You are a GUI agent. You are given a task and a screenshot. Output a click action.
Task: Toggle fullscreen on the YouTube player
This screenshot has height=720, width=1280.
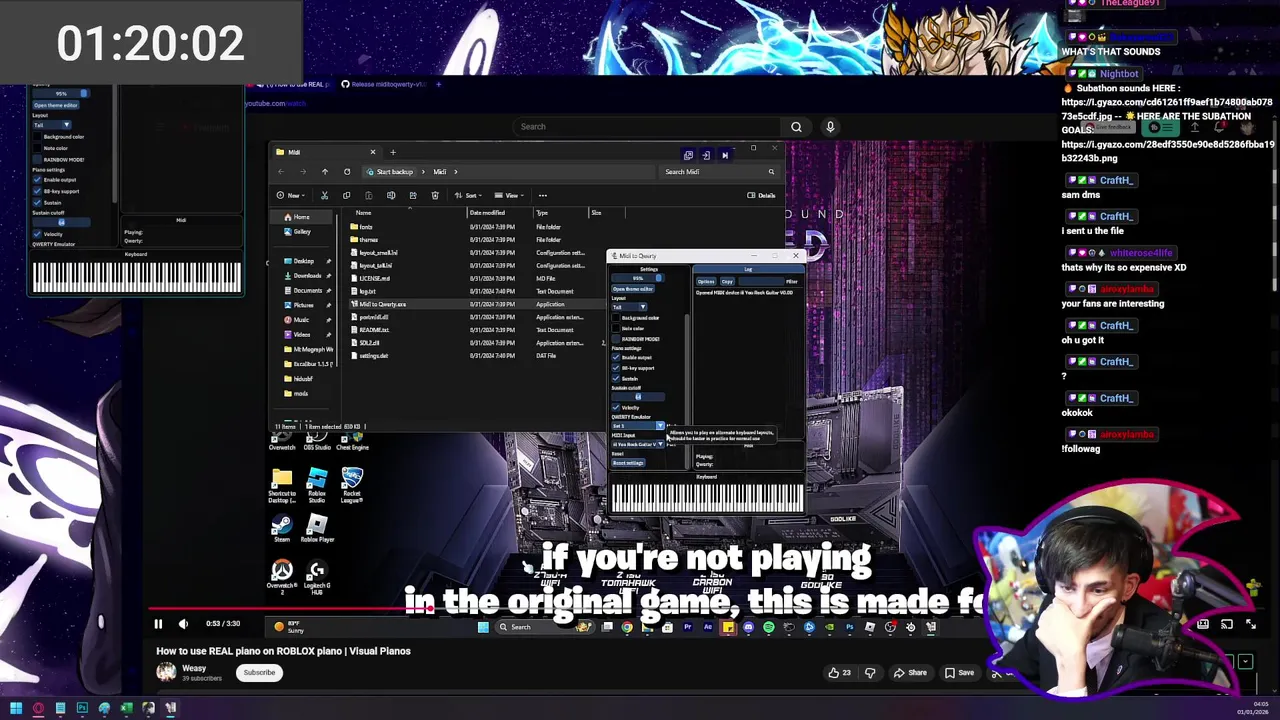point(1251,624)
